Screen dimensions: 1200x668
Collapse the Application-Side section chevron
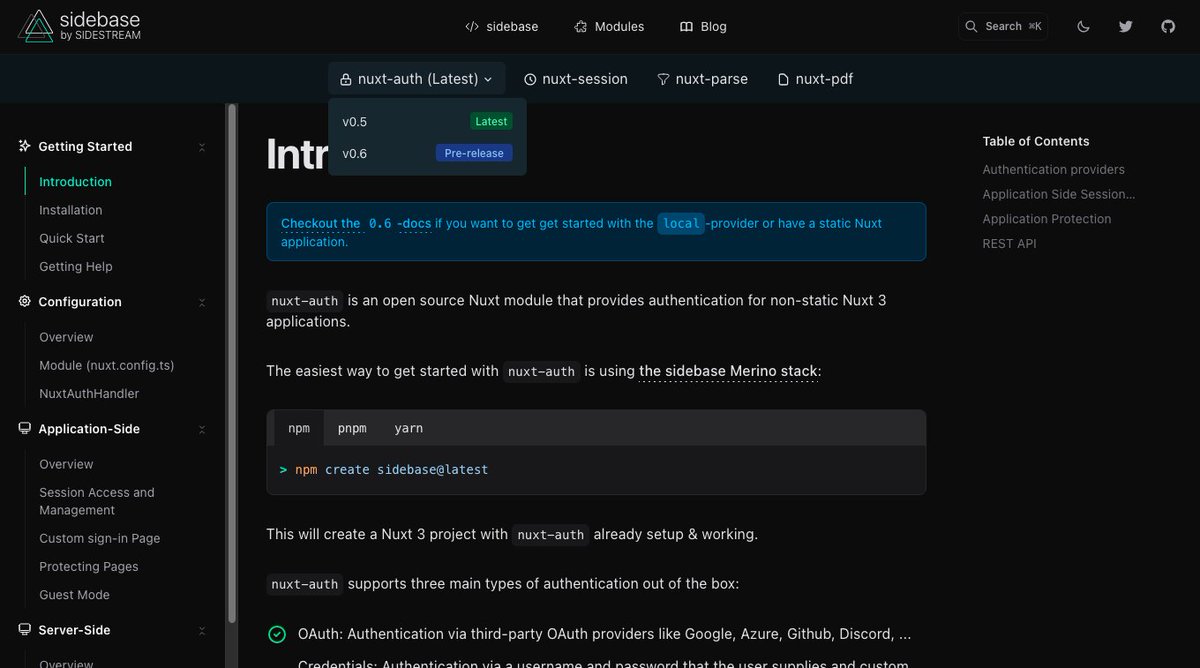pyautogui.click(x=201, y=429)
